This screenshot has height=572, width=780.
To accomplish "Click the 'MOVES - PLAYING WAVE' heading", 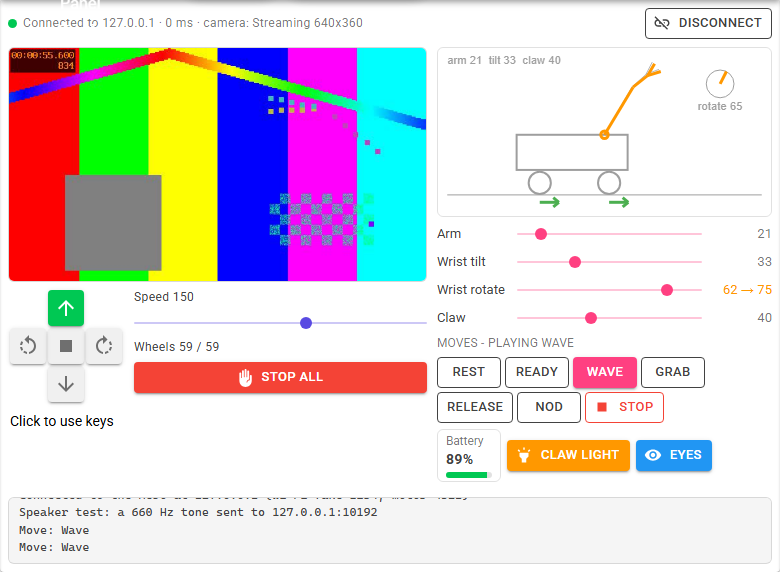I will pyautogui.click(x=505, y=343).
